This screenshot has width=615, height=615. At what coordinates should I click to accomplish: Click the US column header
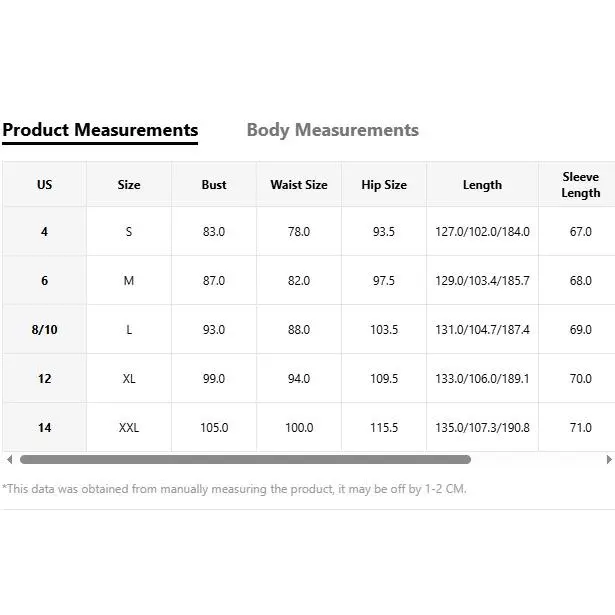[x=44, y=185]
